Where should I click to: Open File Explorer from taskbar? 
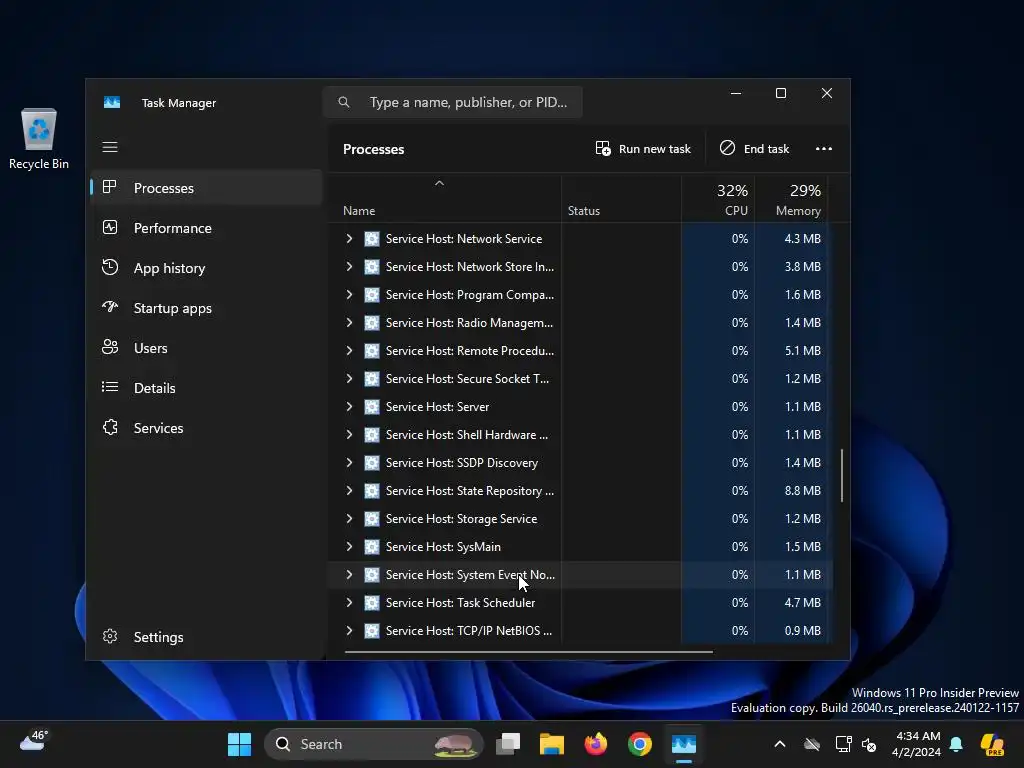click(551, 744)
